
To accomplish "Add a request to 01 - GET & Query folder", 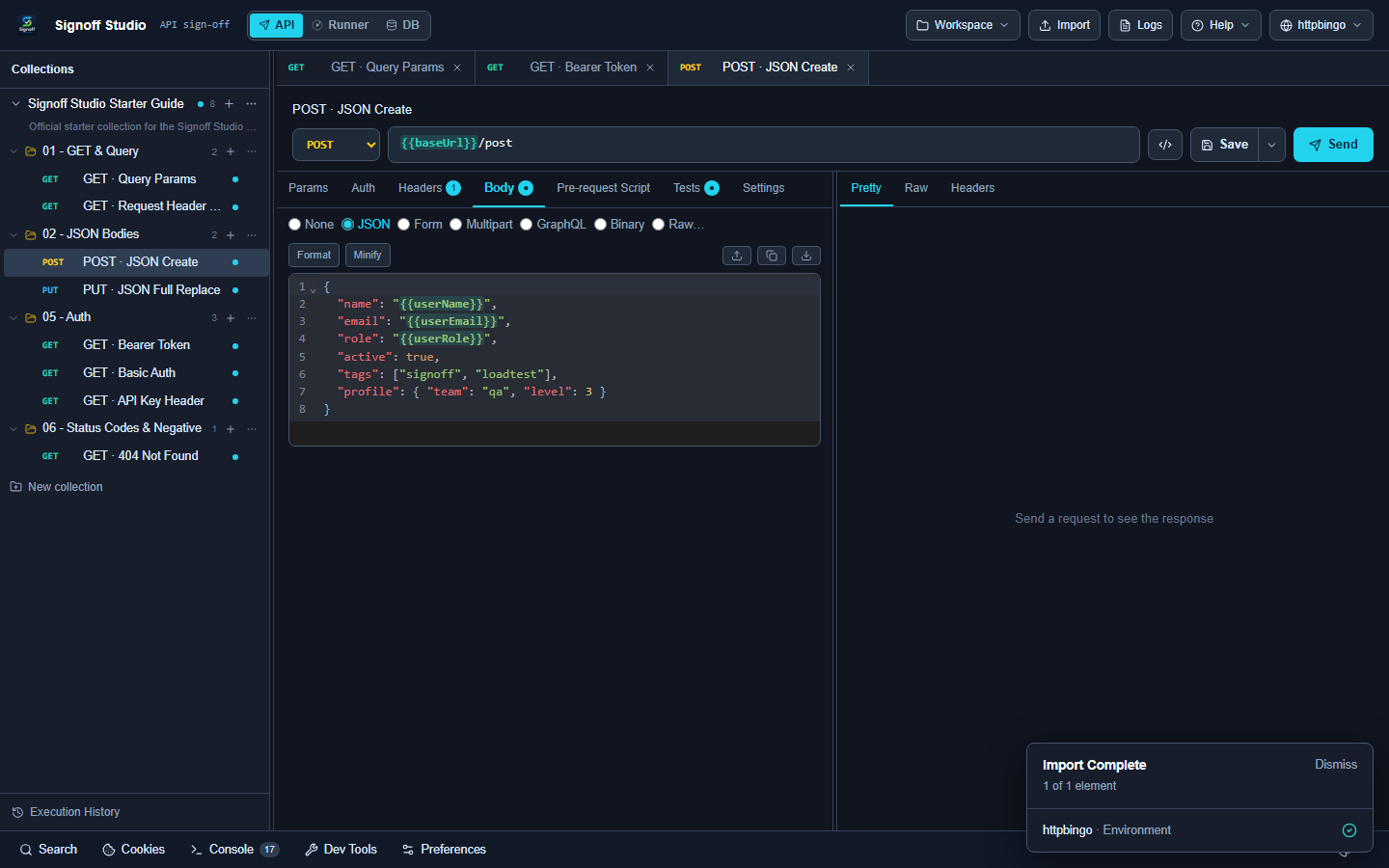I will (x=231, y=151).
